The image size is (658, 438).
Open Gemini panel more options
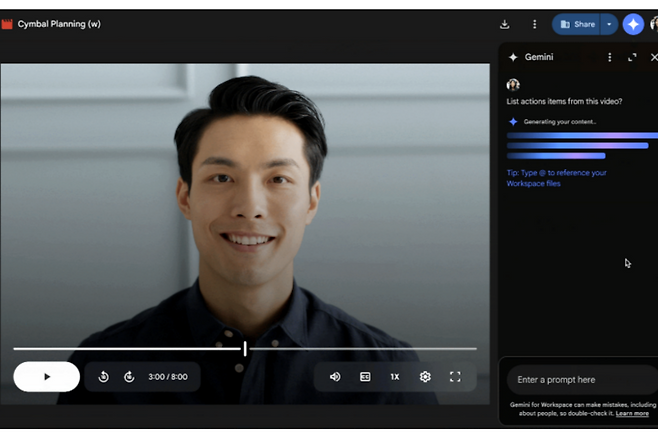[x=610, y=58]
